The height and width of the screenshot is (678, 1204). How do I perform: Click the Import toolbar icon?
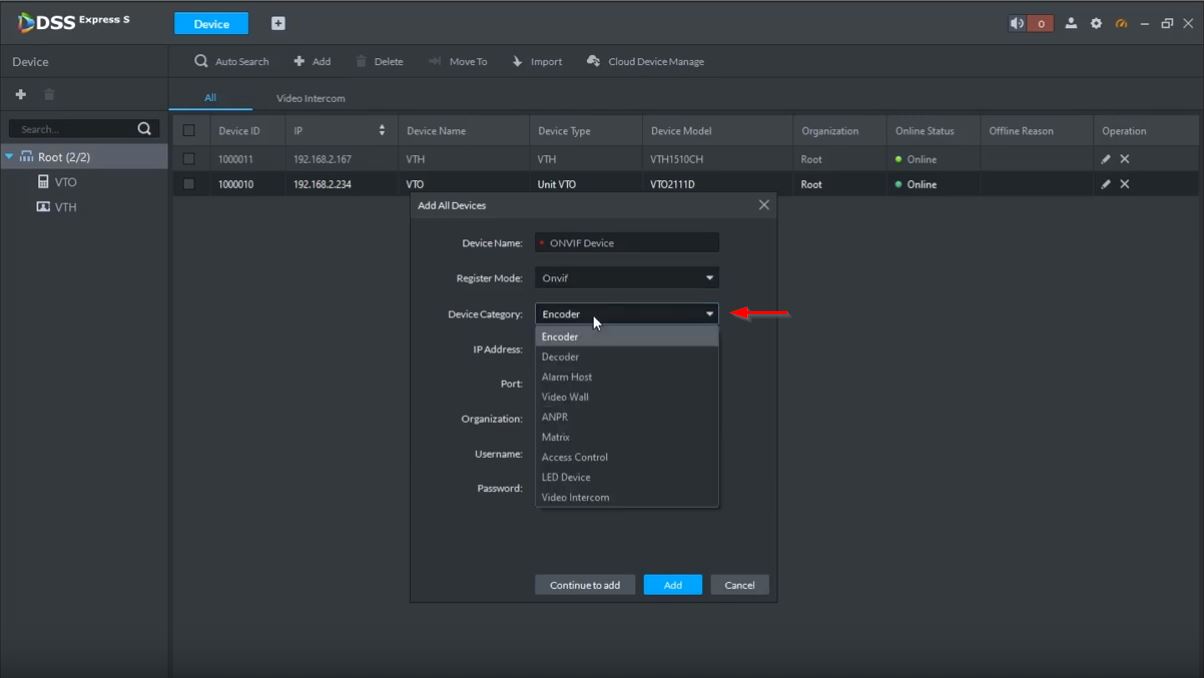(517, 61)
